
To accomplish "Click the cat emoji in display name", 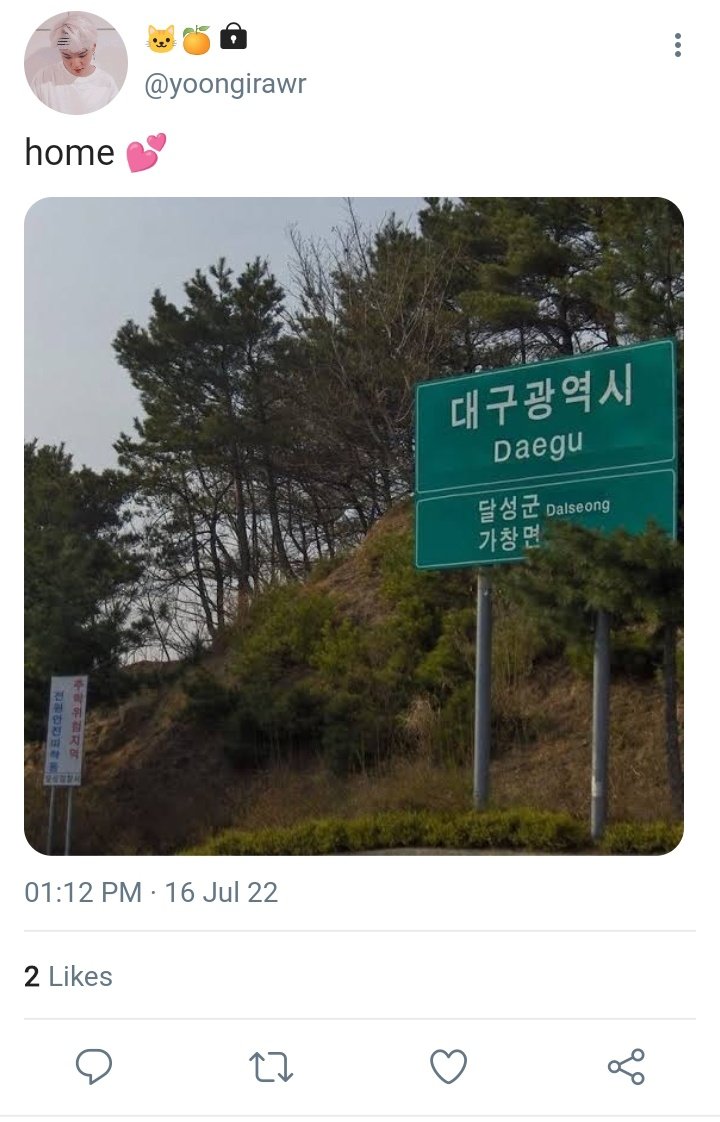I will point(161,39).
